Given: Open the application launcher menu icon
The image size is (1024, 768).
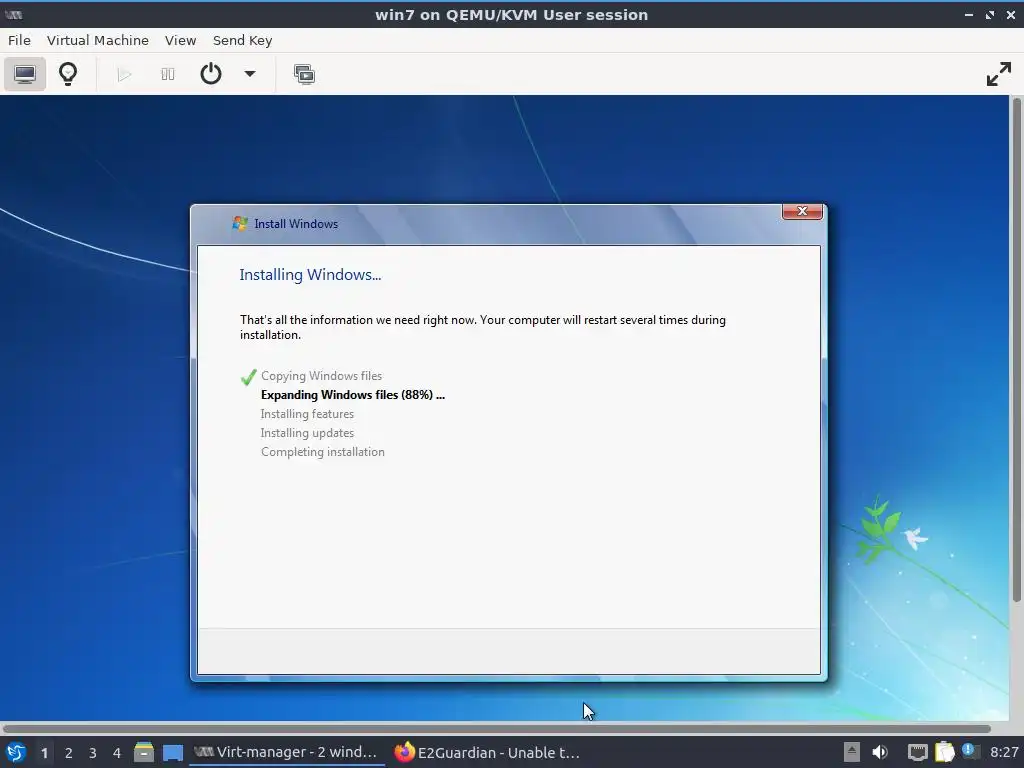Looking at the screenshot, I should (x=16, y=752).
